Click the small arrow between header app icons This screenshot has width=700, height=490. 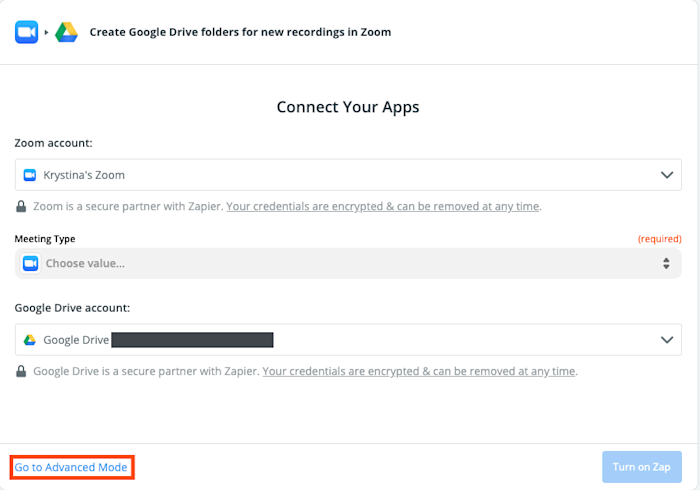pos(46,32)
